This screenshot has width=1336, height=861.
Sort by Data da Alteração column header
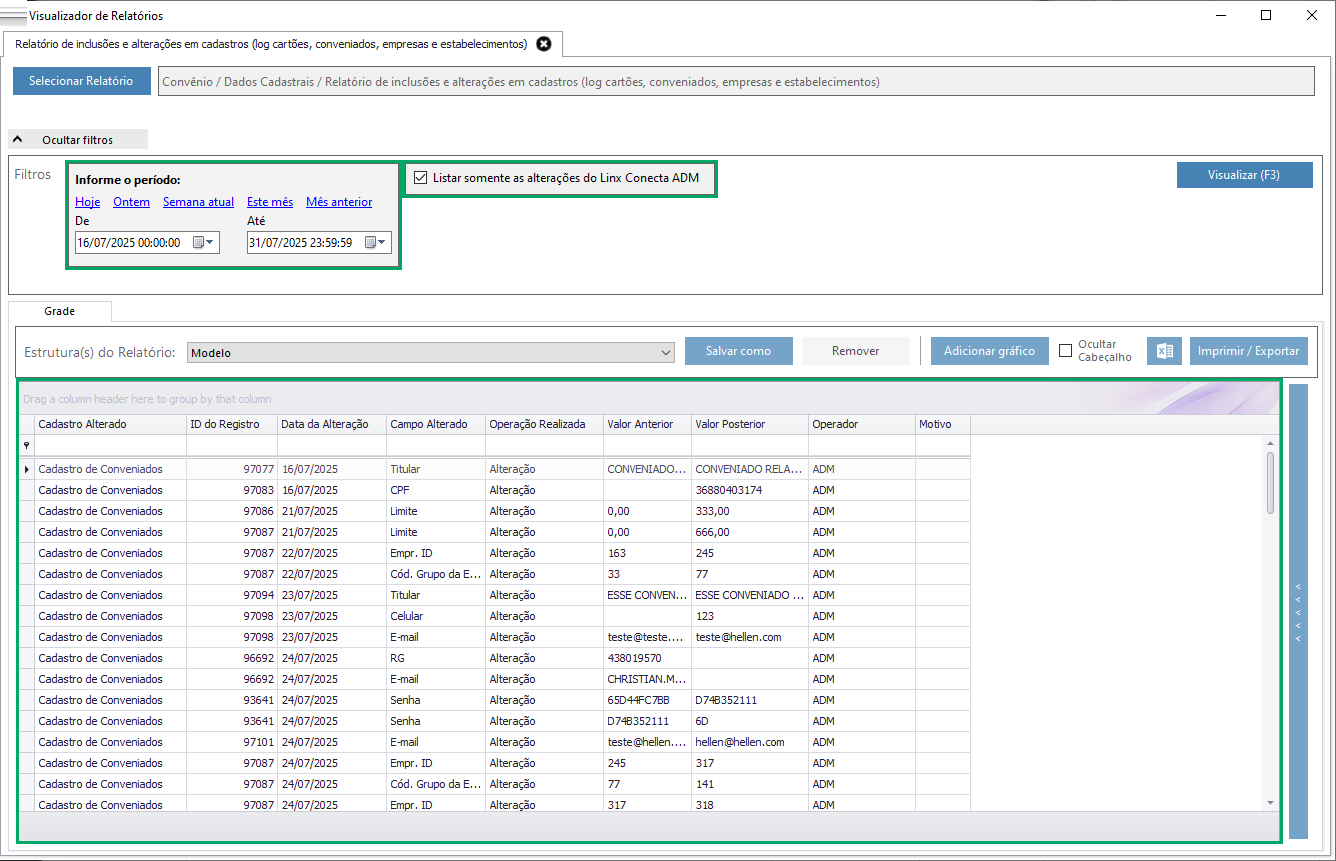324,424
